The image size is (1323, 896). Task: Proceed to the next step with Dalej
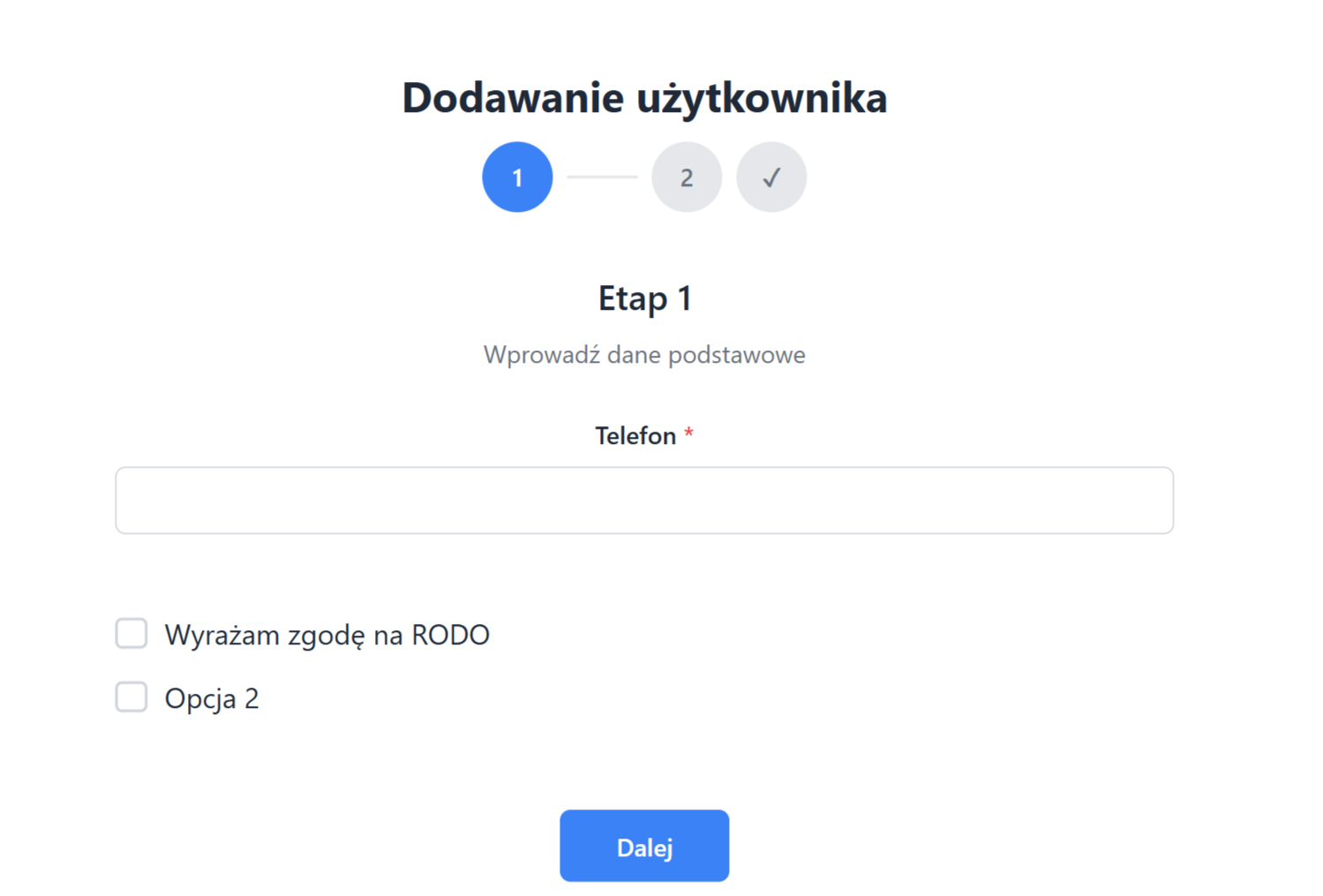[644, 846]
